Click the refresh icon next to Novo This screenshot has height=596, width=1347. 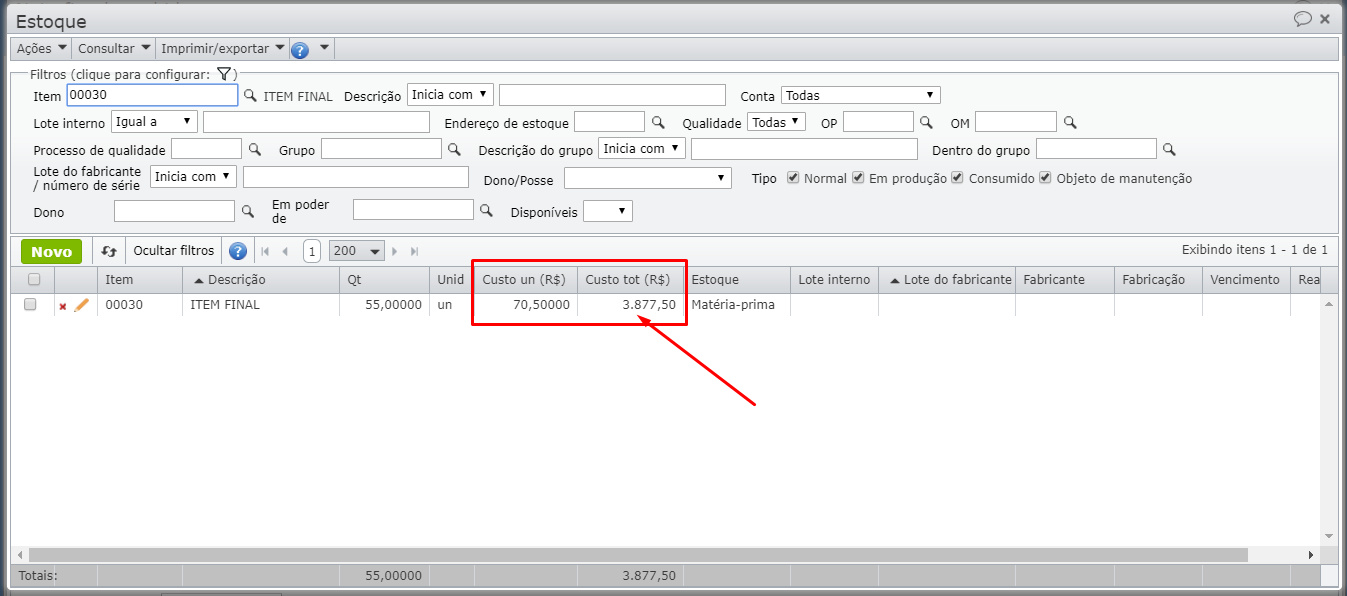[109, 251]
